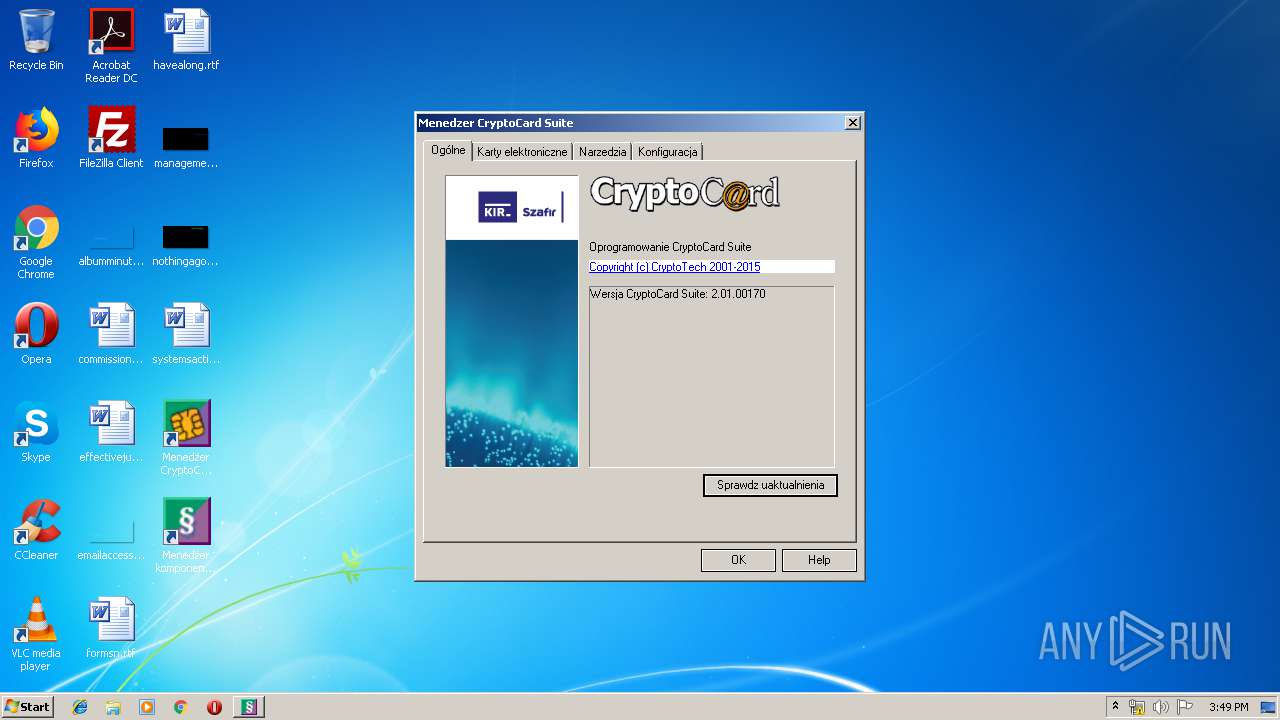Open media player taskbar icon
The width and height of the screenshot is (1280, 720).
coord(147,707)
